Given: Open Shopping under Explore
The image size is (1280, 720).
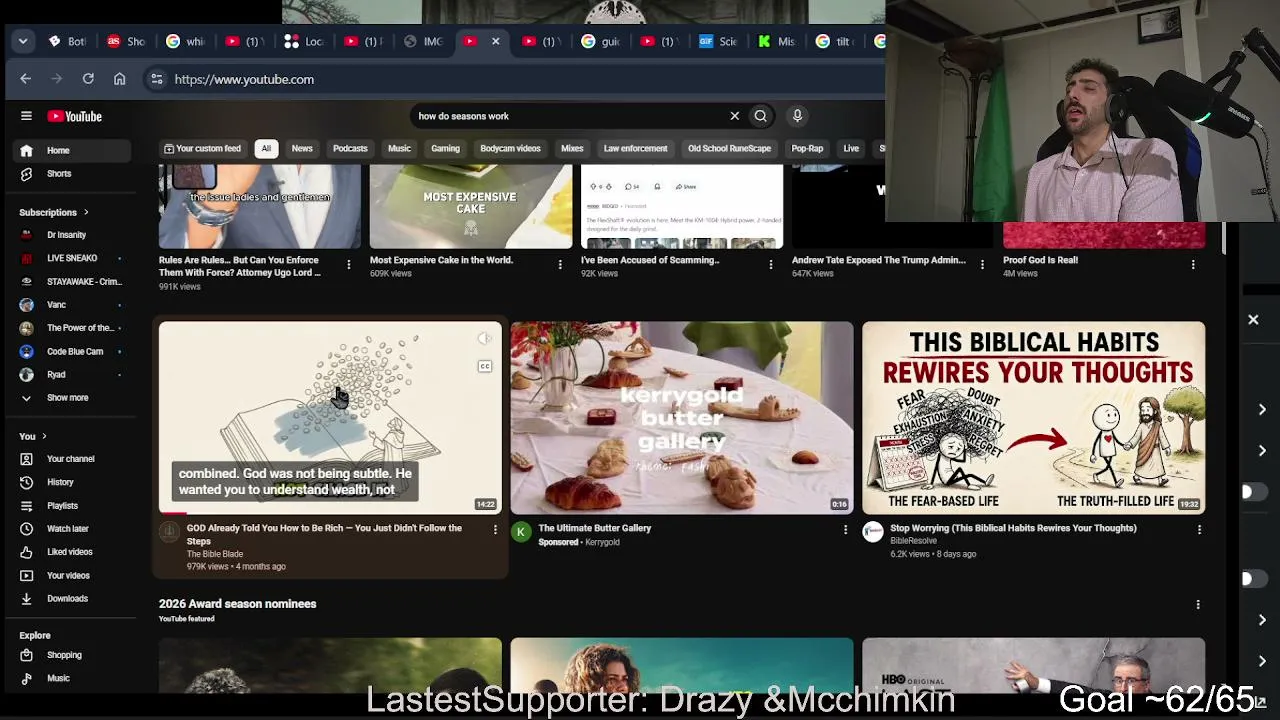Looking at the screenshot, I should [x=70, y=655].
